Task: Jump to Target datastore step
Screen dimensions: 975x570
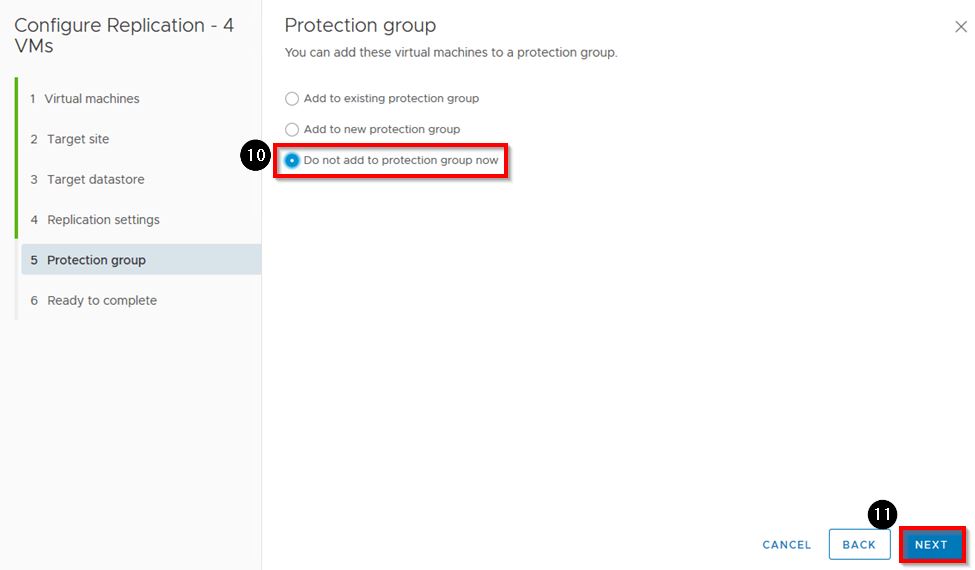Action: pyautogui.click(x=95, y=180)
